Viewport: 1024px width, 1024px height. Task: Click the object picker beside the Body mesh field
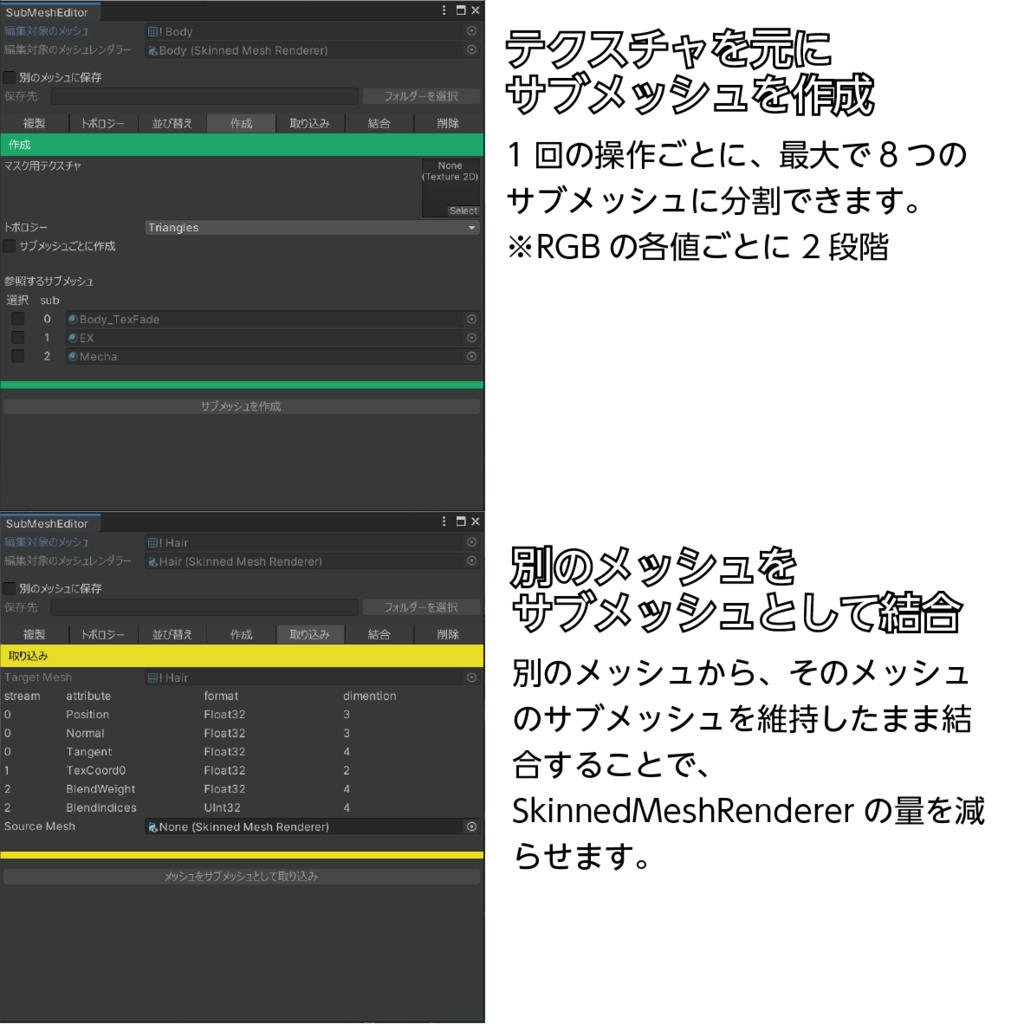471,31
